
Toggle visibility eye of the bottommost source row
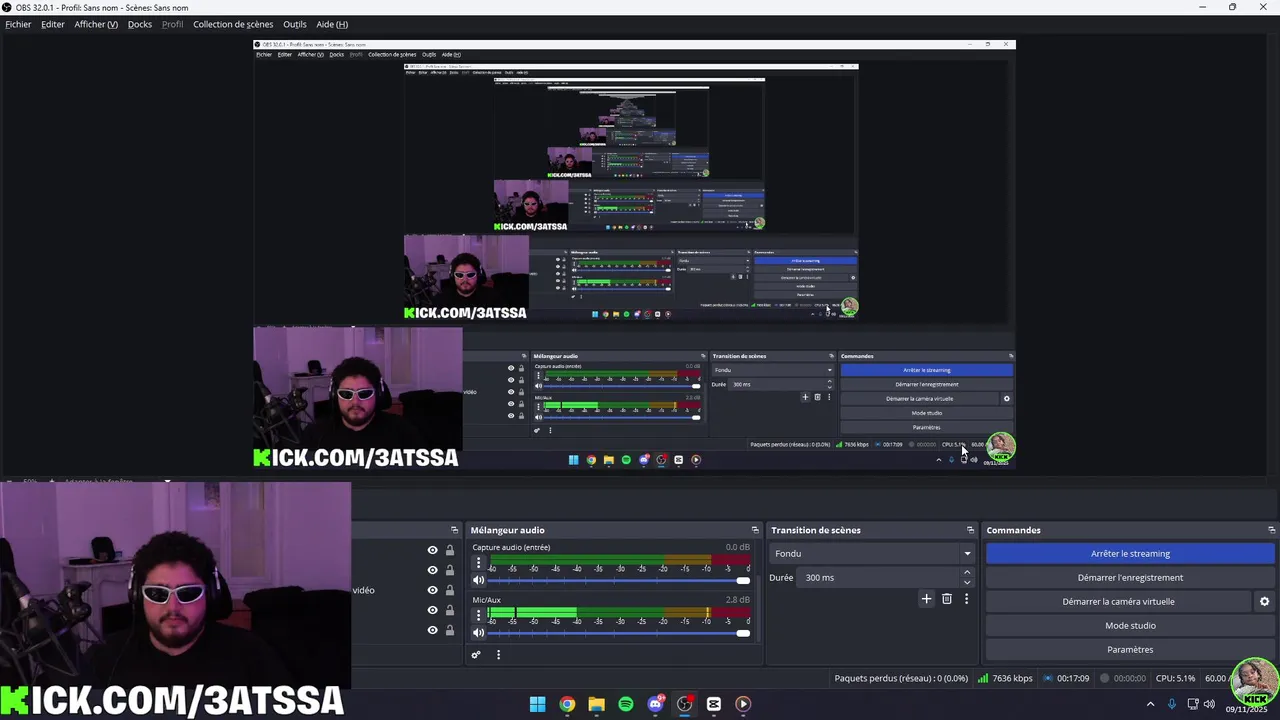[x=432, y=630]
